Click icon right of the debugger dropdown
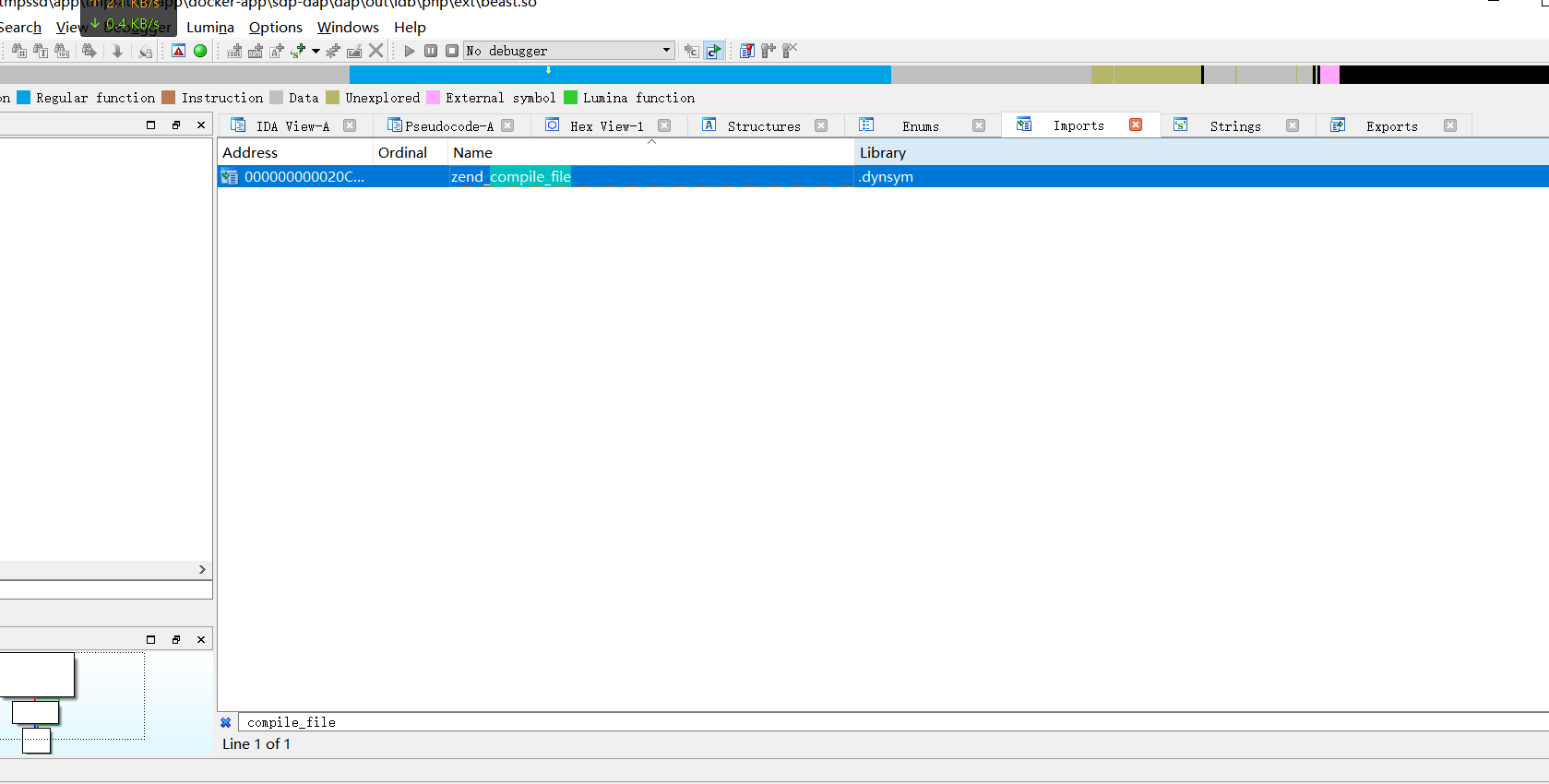 (691, 51)
